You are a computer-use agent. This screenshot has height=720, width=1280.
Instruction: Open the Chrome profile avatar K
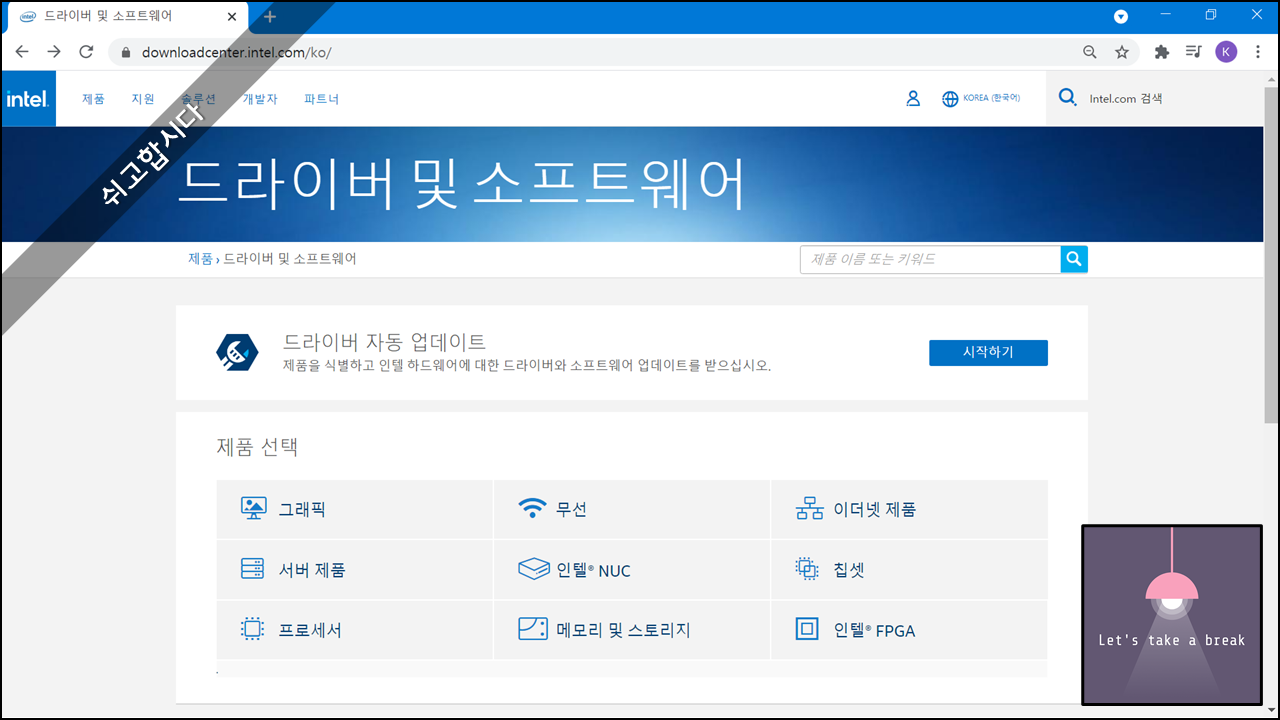[1226, 52]
